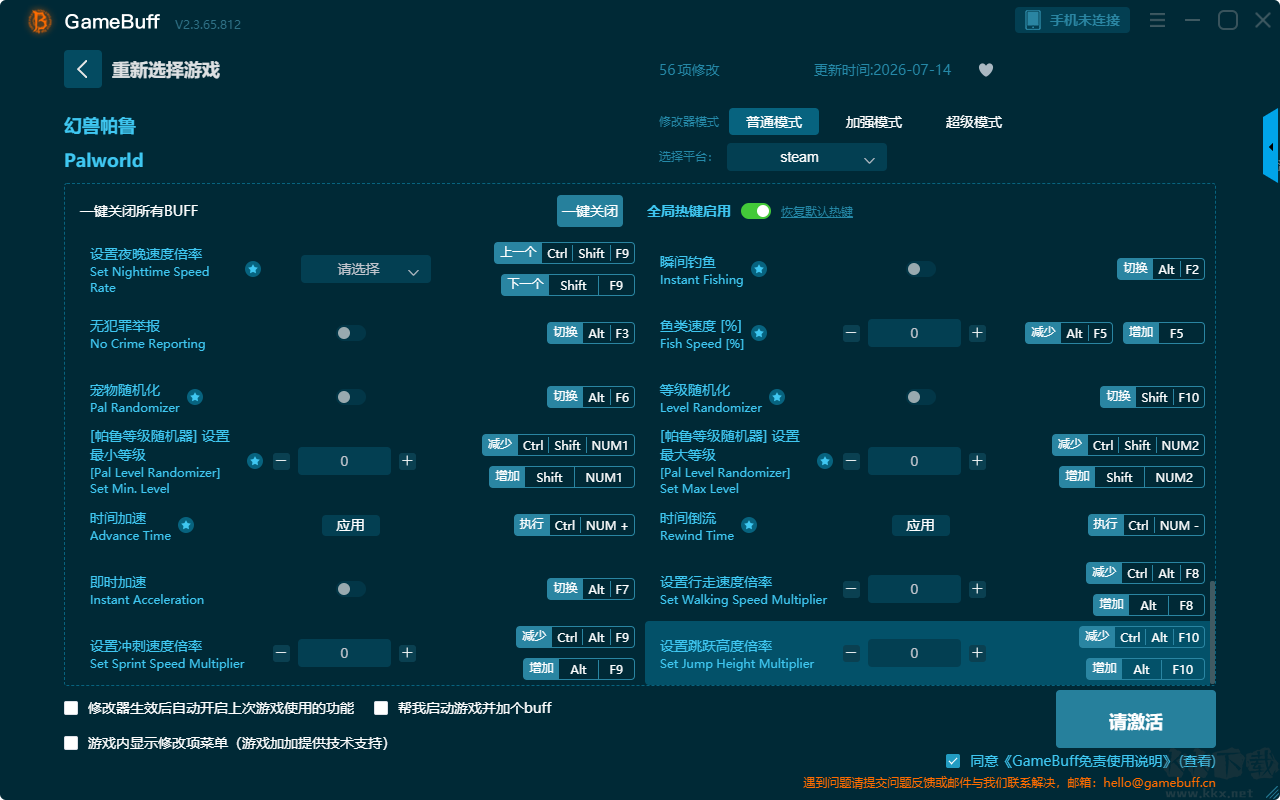Increase Fish Speed with plus button
This screenshot has height=800, width=1280.
[977, 333]
